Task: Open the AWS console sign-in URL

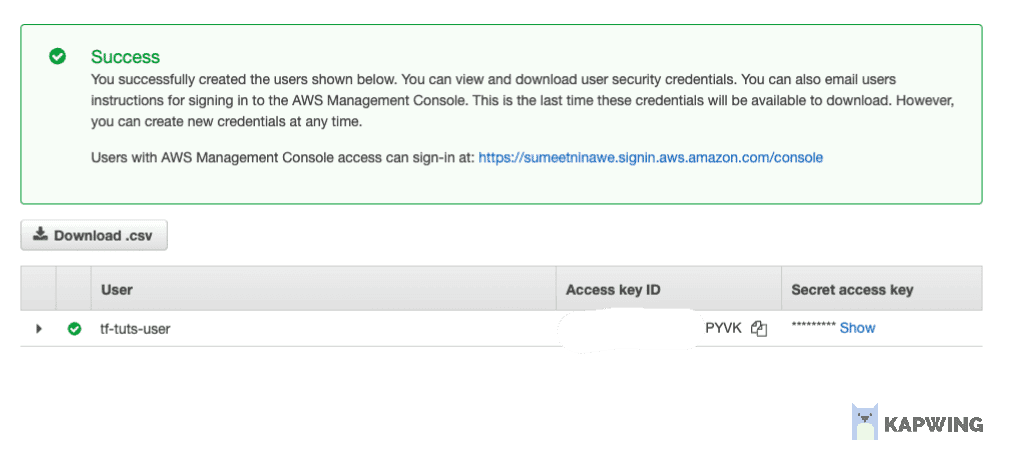Action: click(x=650, y=158)
